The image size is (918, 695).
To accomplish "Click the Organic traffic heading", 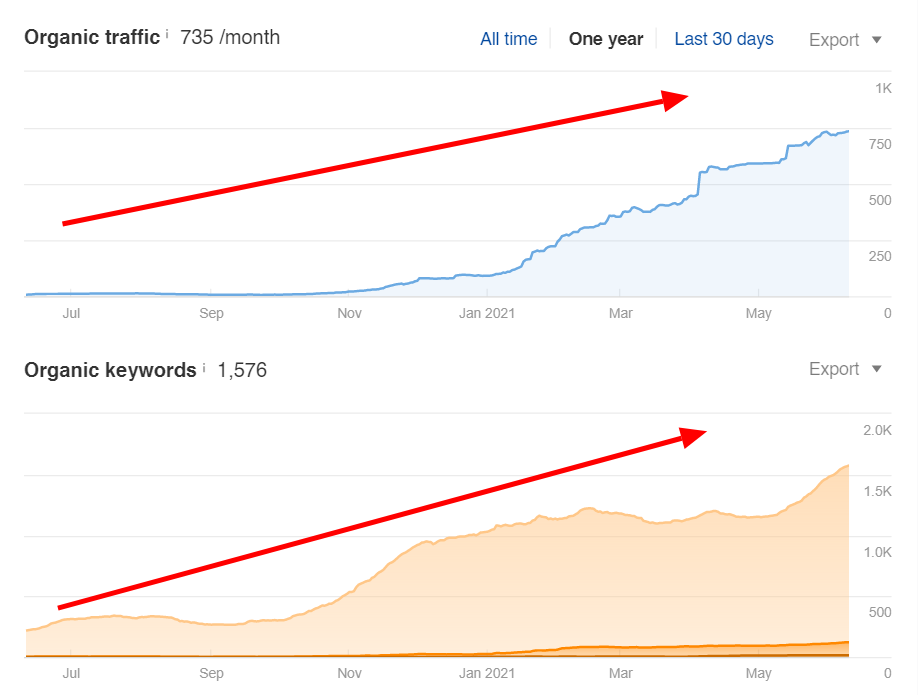I will (x=92, y=38).
